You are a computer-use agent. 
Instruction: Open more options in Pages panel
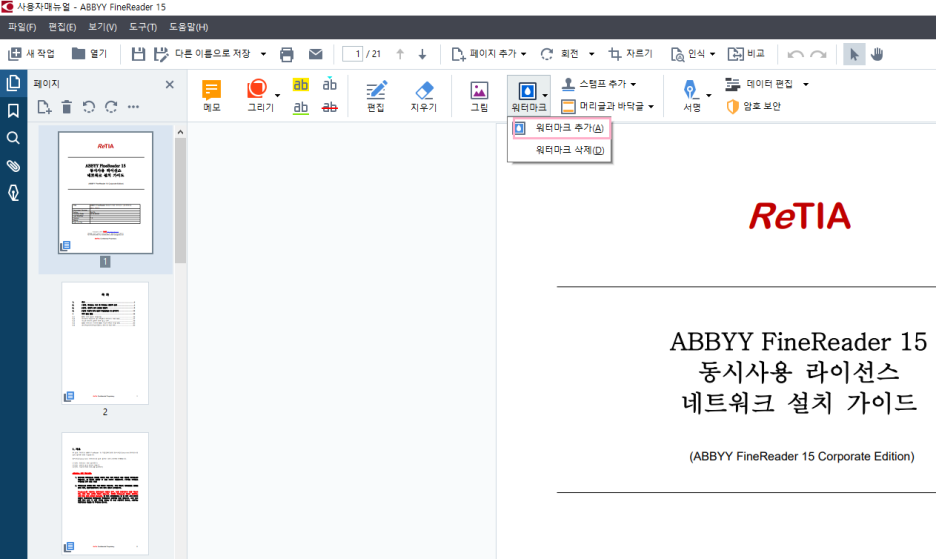click(x=133, y=107)
